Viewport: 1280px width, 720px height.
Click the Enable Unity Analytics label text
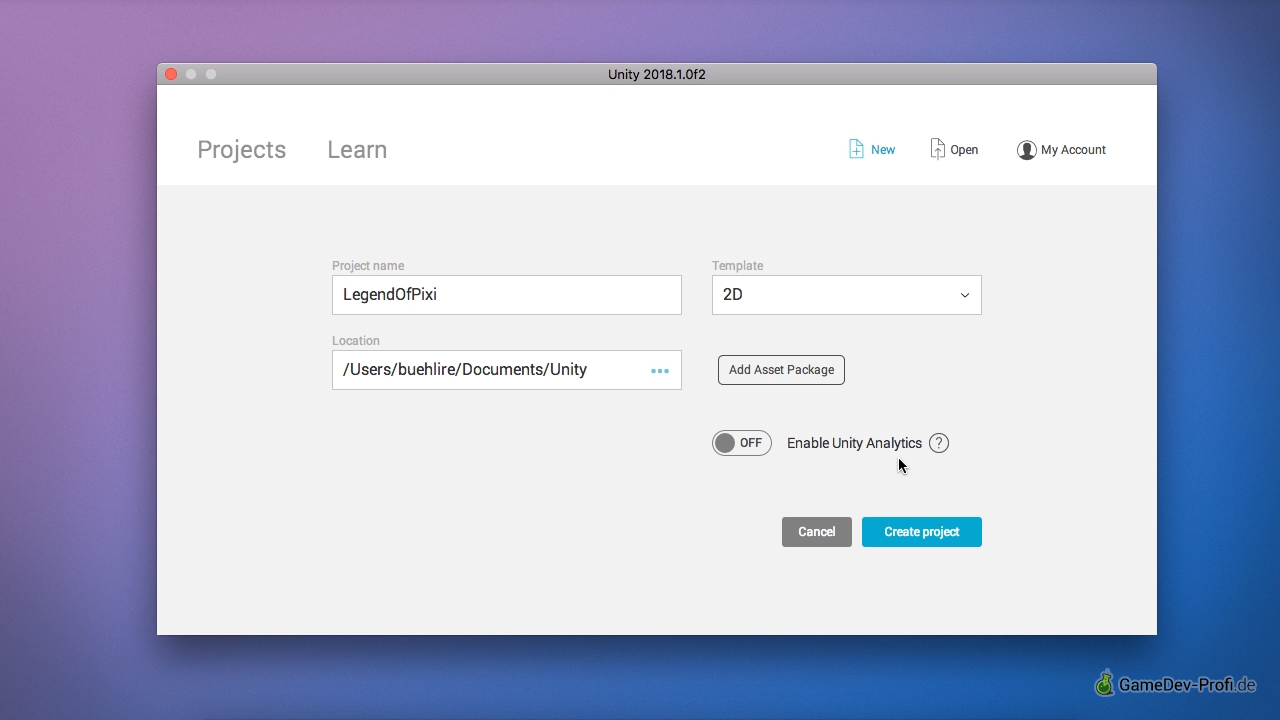(x=854, y=443)
